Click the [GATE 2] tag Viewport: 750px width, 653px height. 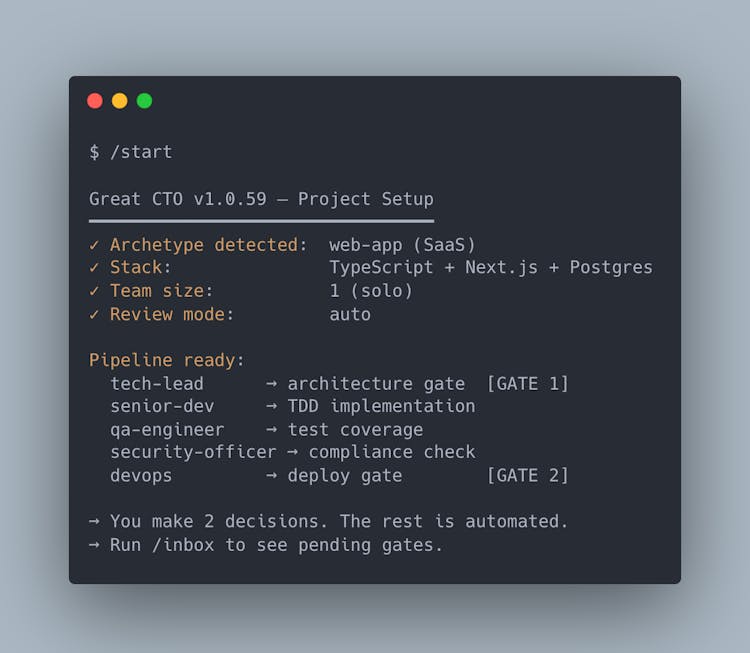527,476
